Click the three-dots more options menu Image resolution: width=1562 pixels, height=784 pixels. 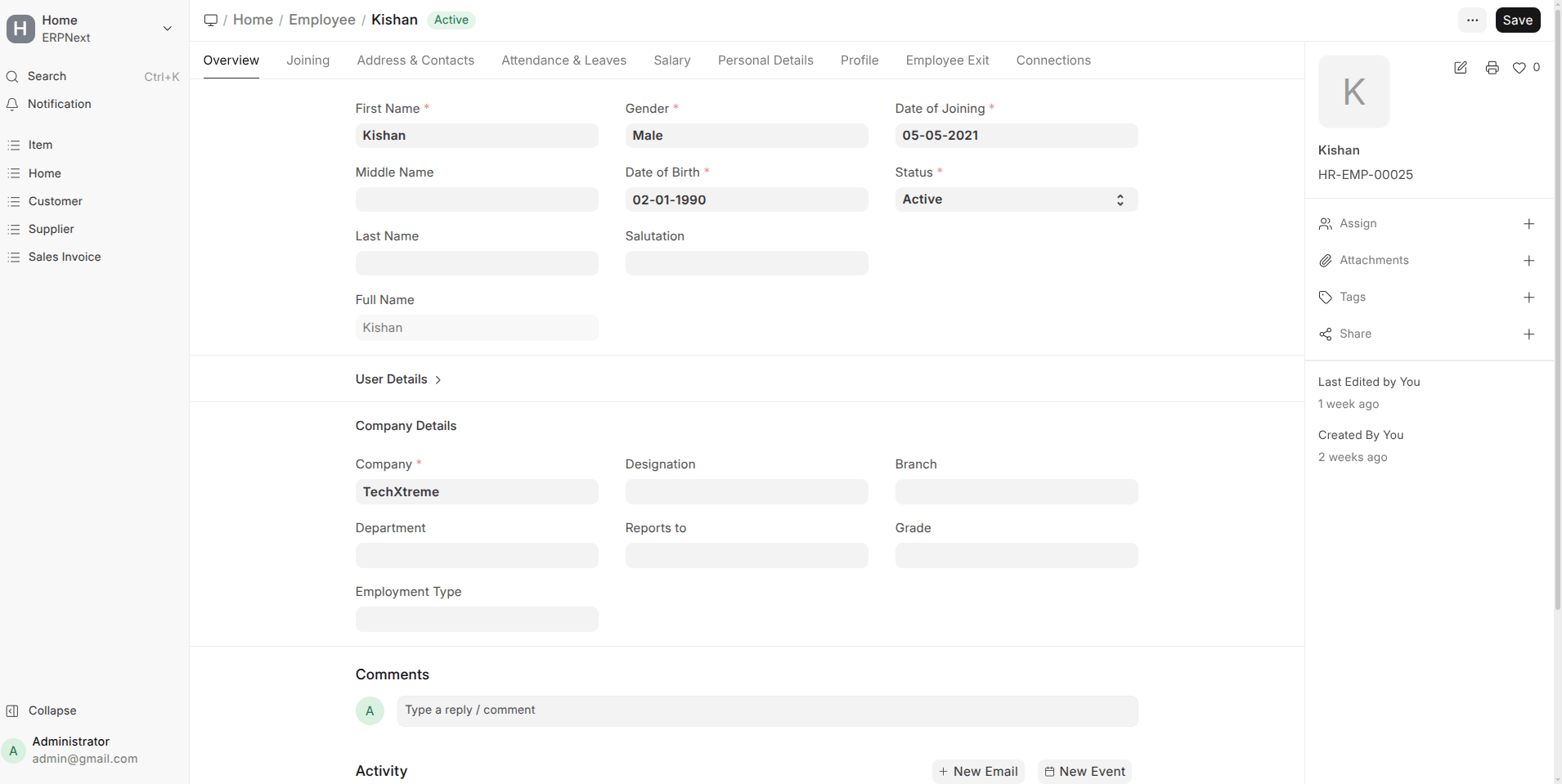pos(1472,20)
